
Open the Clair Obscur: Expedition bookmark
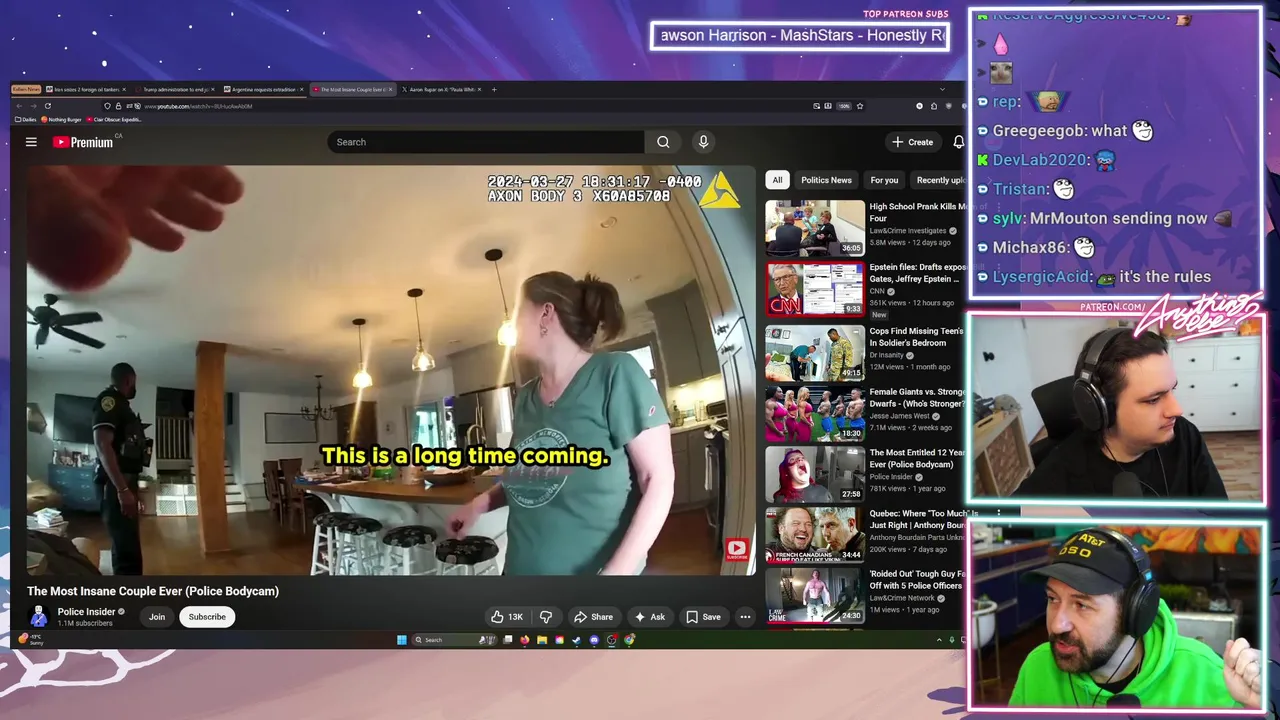pos(114,119)
